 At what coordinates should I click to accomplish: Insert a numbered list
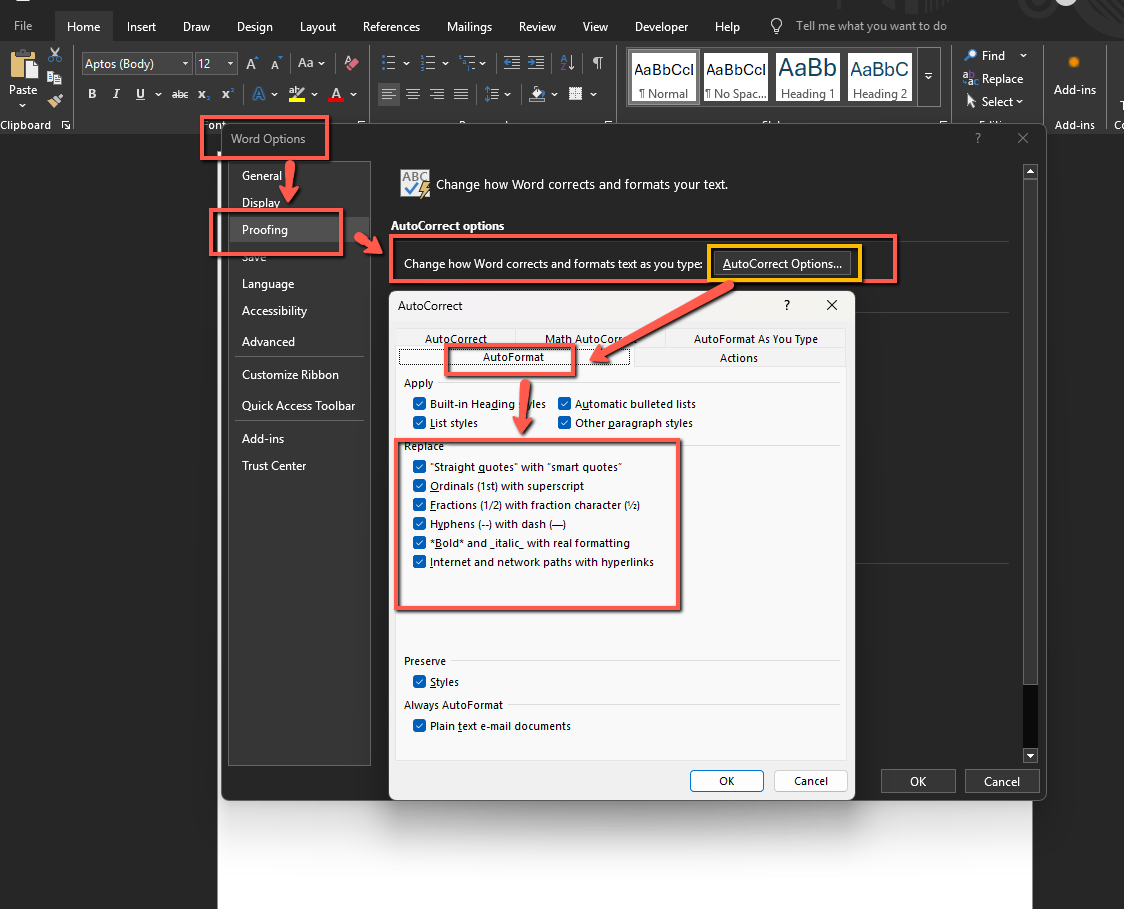[428, 63]
